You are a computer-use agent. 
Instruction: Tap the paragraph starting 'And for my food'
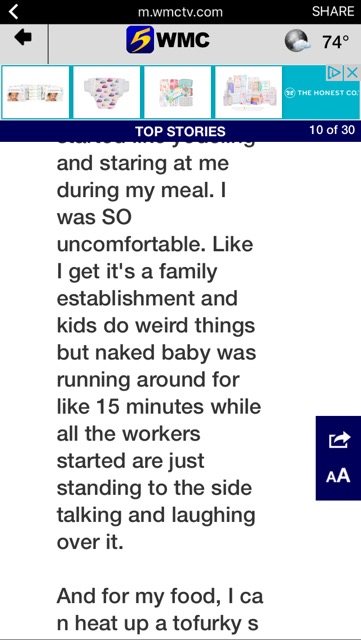click(159, 611)
